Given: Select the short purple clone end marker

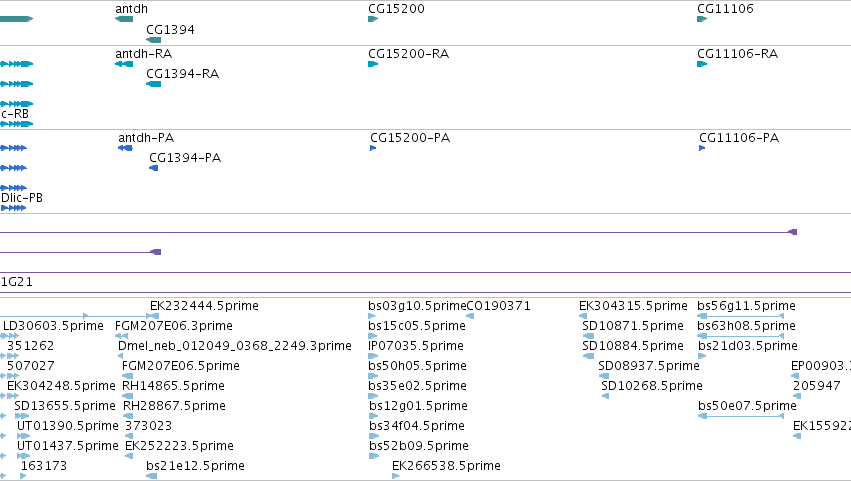Looking at the screenshot, I should coord(156,252).
